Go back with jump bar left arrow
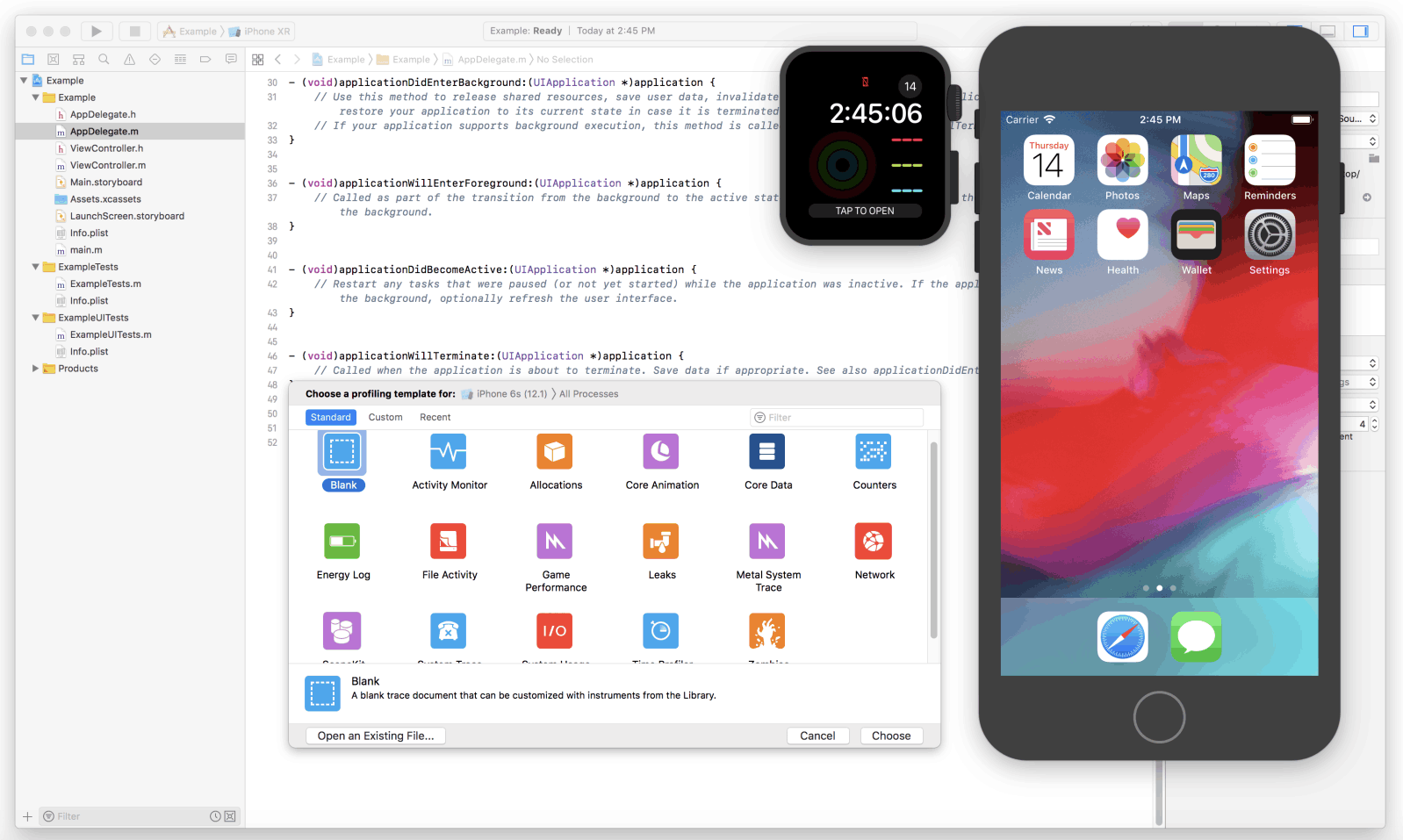Image resolution: width=1403 pixels, height=840 pixels. [278, 60]
